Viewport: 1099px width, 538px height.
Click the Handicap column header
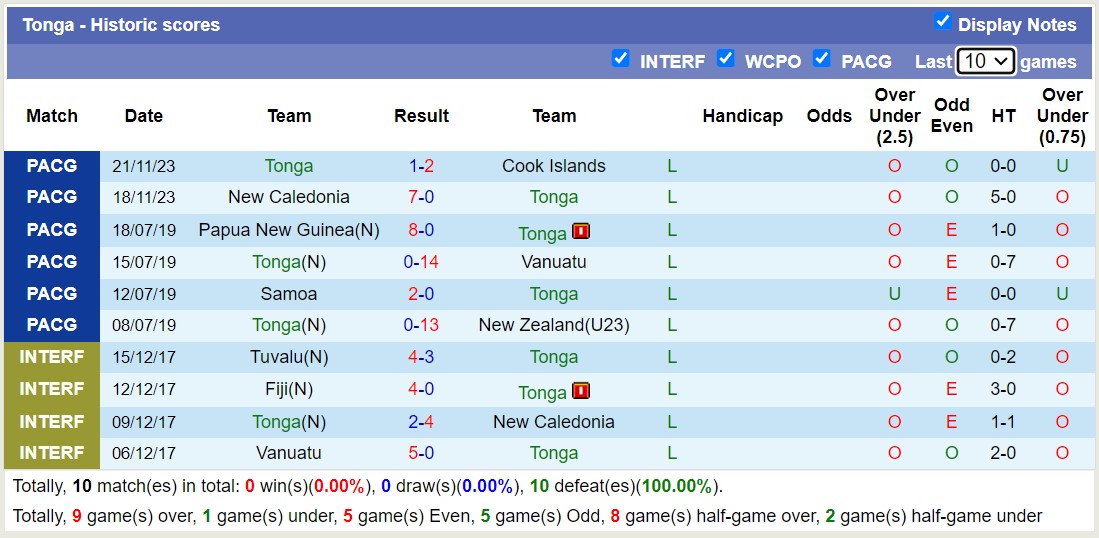tap(742, 116)
